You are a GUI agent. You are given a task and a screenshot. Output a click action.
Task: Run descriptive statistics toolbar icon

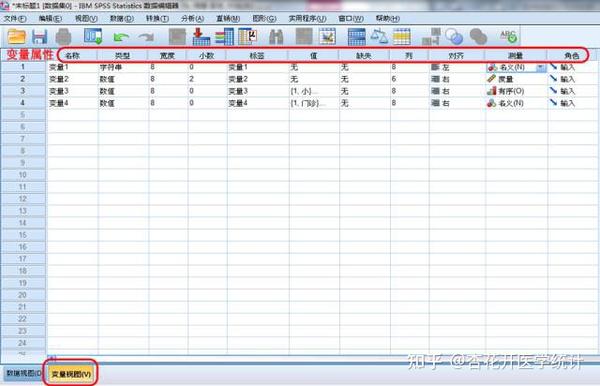coord(248,37)
